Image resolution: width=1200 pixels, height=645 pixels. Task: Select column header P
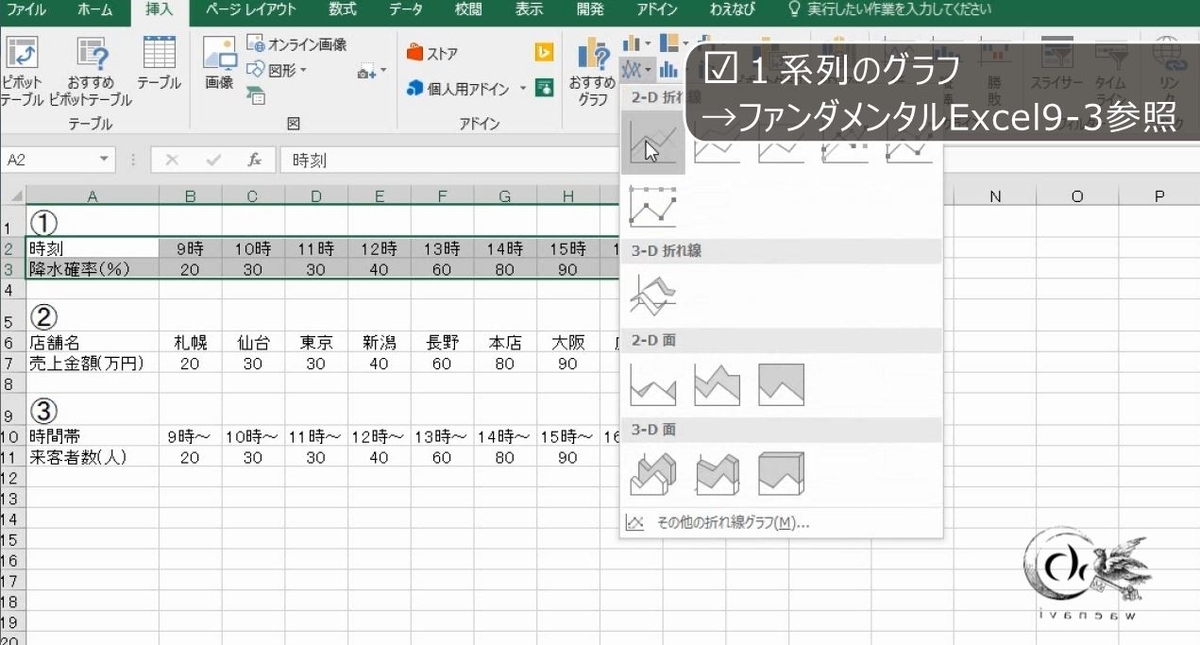[1159, 197]
